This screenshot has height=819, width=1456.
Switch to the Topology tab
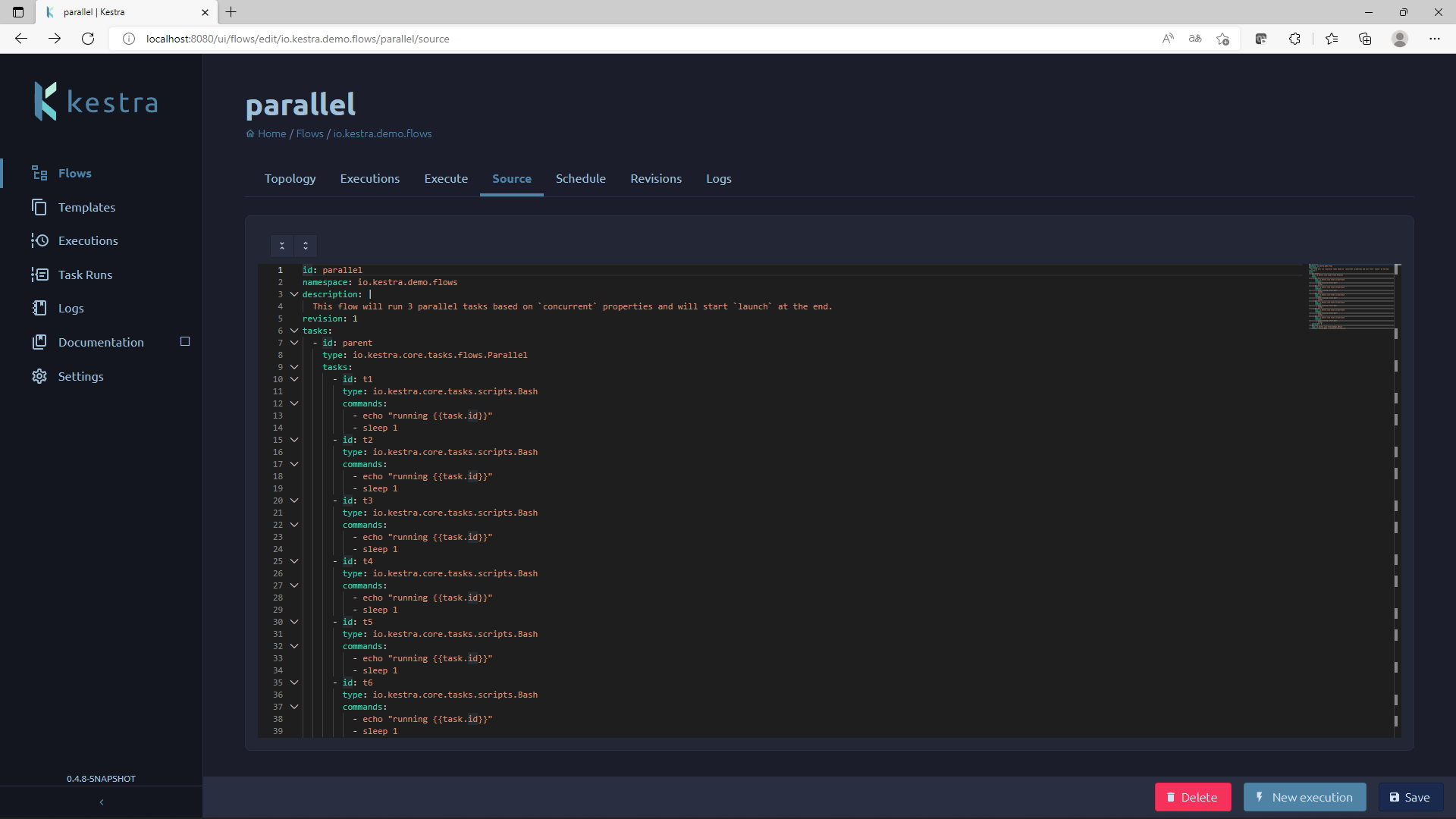[290, 179]
